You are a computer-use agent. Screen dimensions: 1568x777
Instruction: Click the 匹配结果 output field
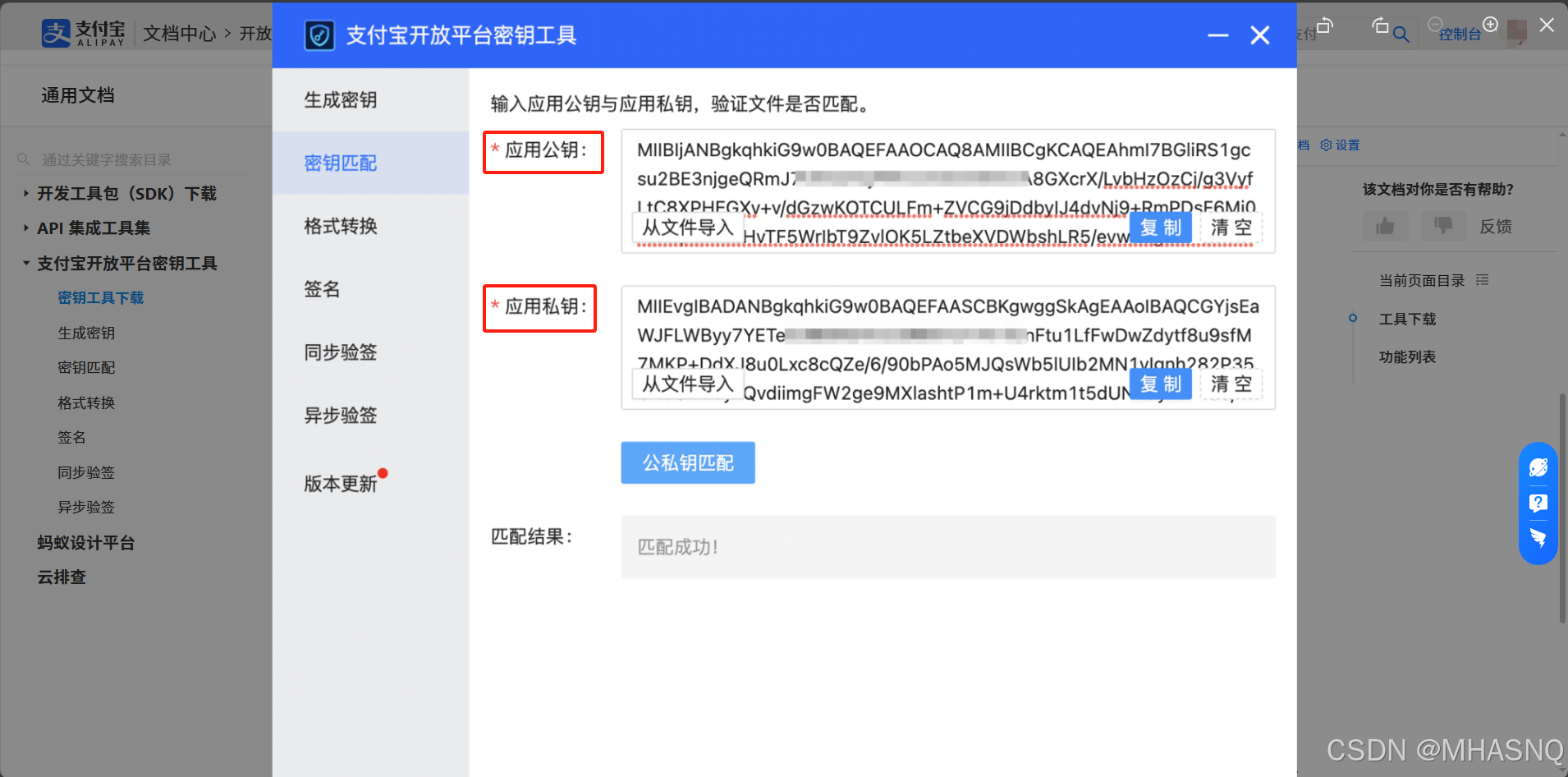tap(948, 547)
